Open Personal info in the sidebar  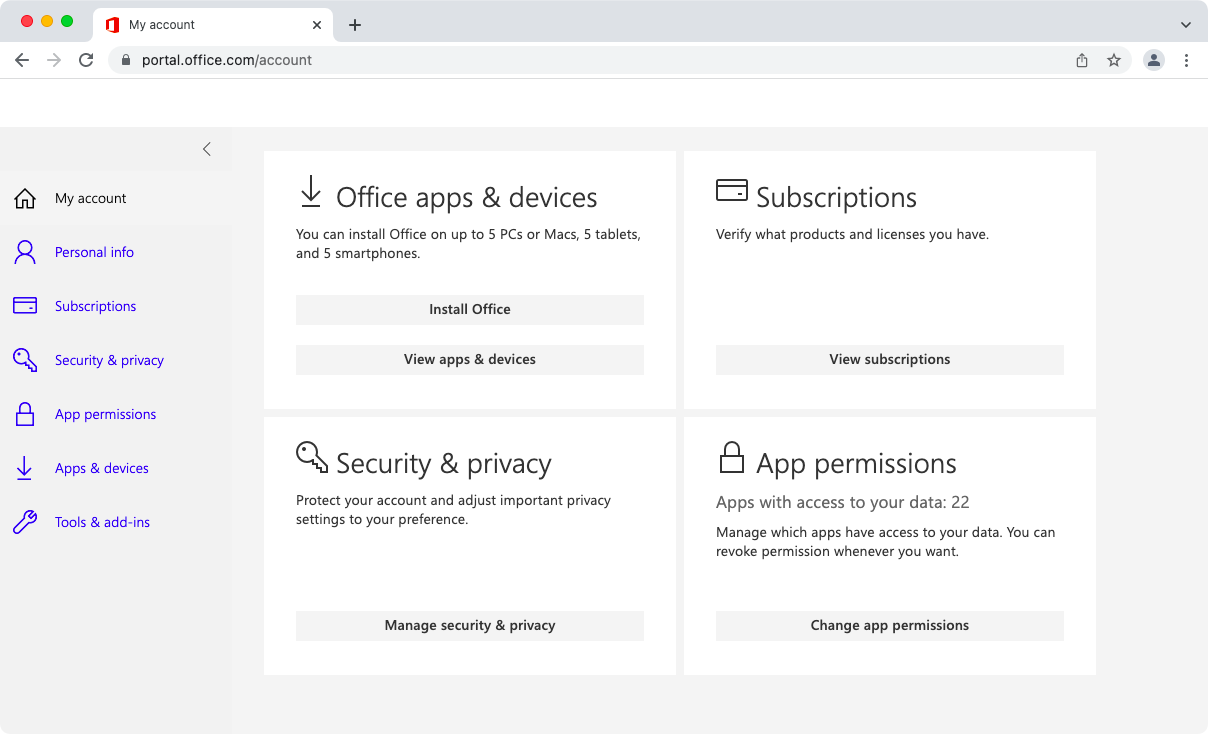click(94, 252)
